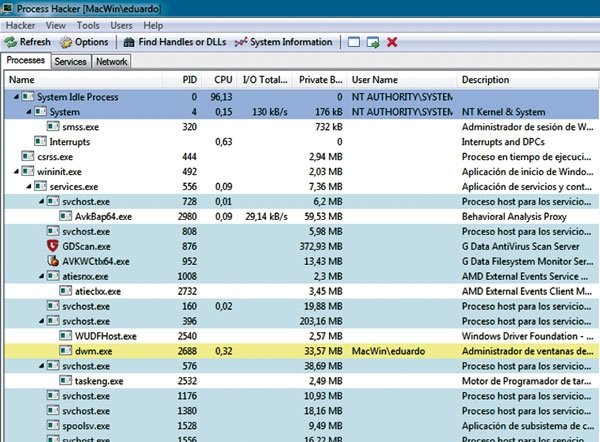600x442 pixels.
Task: Click the taskeng.exe process icon
Action: tap(65, 380)
